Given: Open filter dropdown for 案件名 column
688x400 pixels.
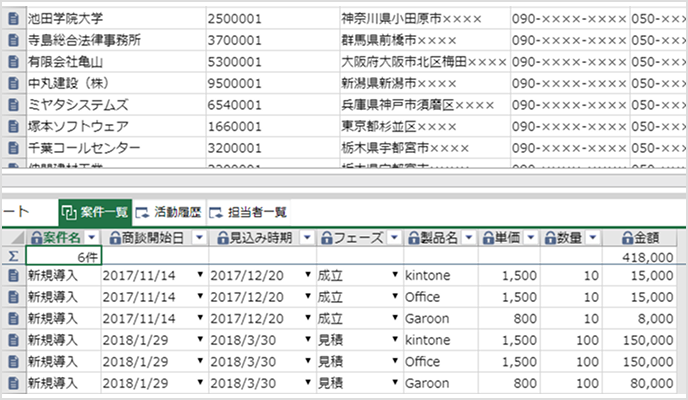Looking at the screenshot, I should tap(91, 238).
